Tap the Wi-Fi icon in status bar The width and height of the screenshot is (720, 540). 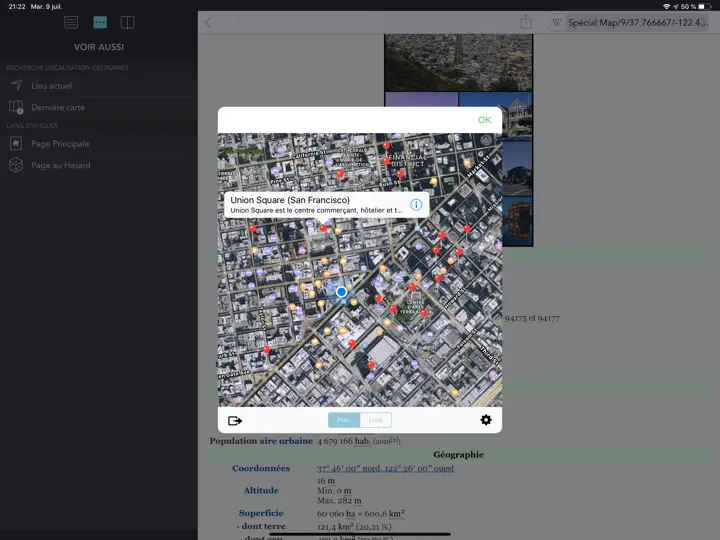coord(666,6)
